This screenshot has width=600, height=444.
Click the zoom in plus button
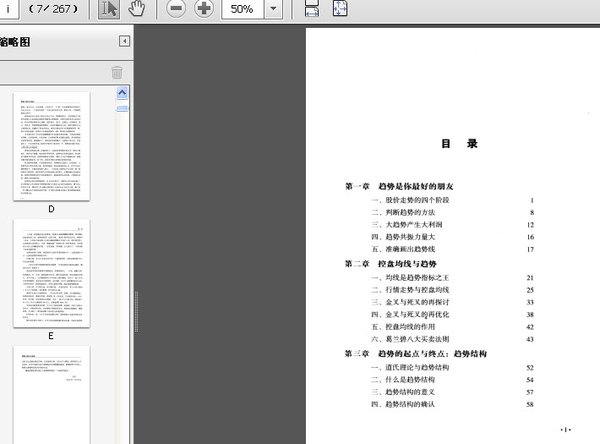[x=204, y=9]
